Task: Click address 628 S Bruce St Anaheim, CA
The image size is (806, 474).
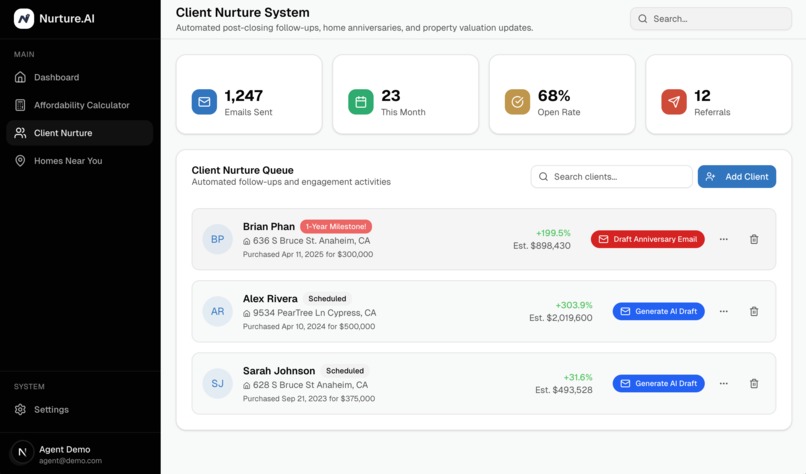Action: click(310, 385)
